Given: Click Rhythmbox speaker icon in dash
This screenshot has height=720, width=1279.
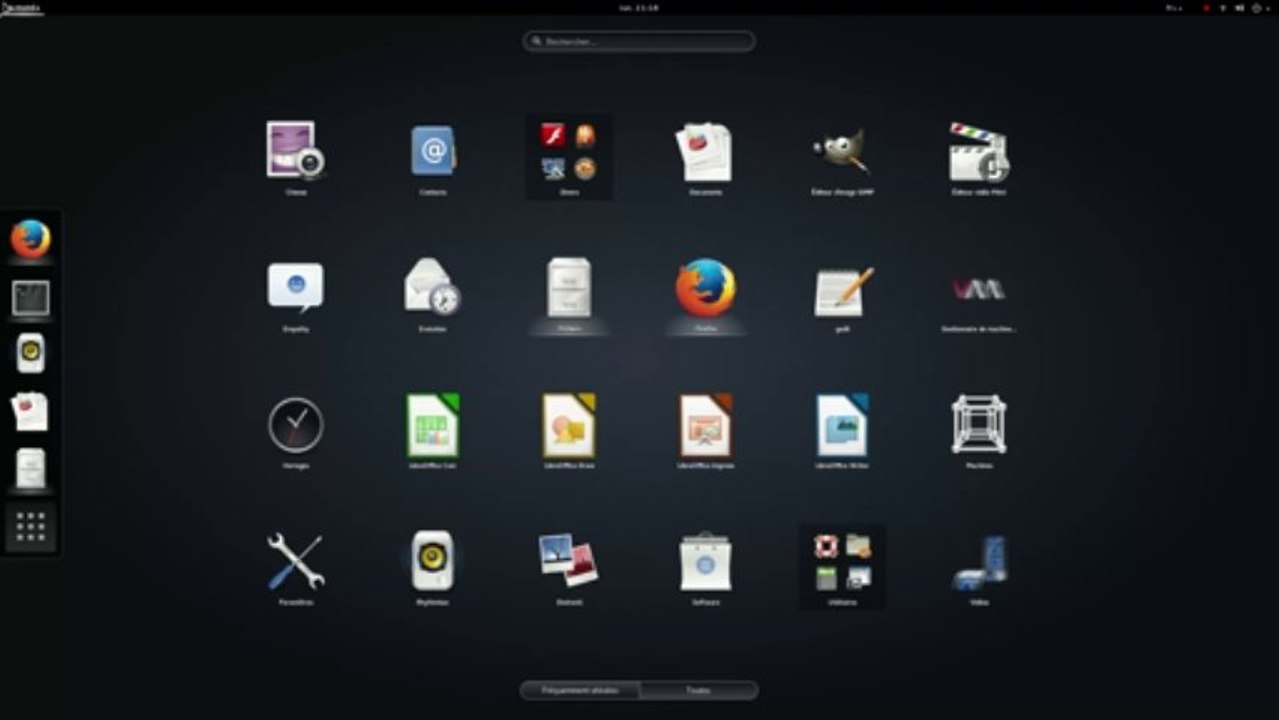Looking at the screenshot, I should [x=30, y=353].
